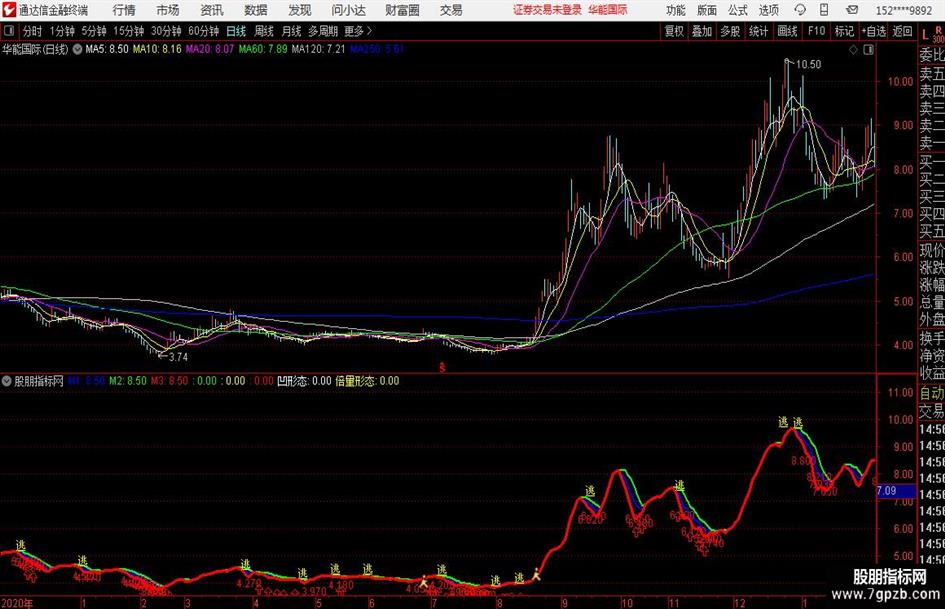Screen dimensions: 945x609
Task: Open the 发现 menu
Action: coord(300,10)
